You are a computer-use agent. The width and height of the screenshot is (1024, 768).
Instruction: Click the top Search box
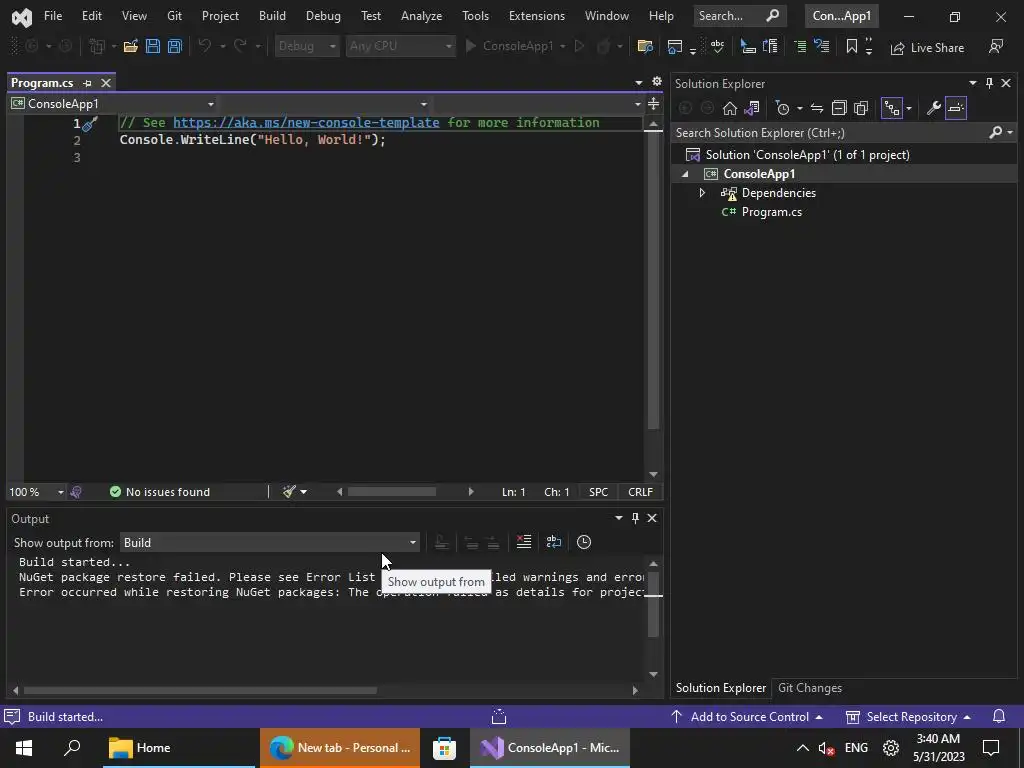[x=739, y=16]
